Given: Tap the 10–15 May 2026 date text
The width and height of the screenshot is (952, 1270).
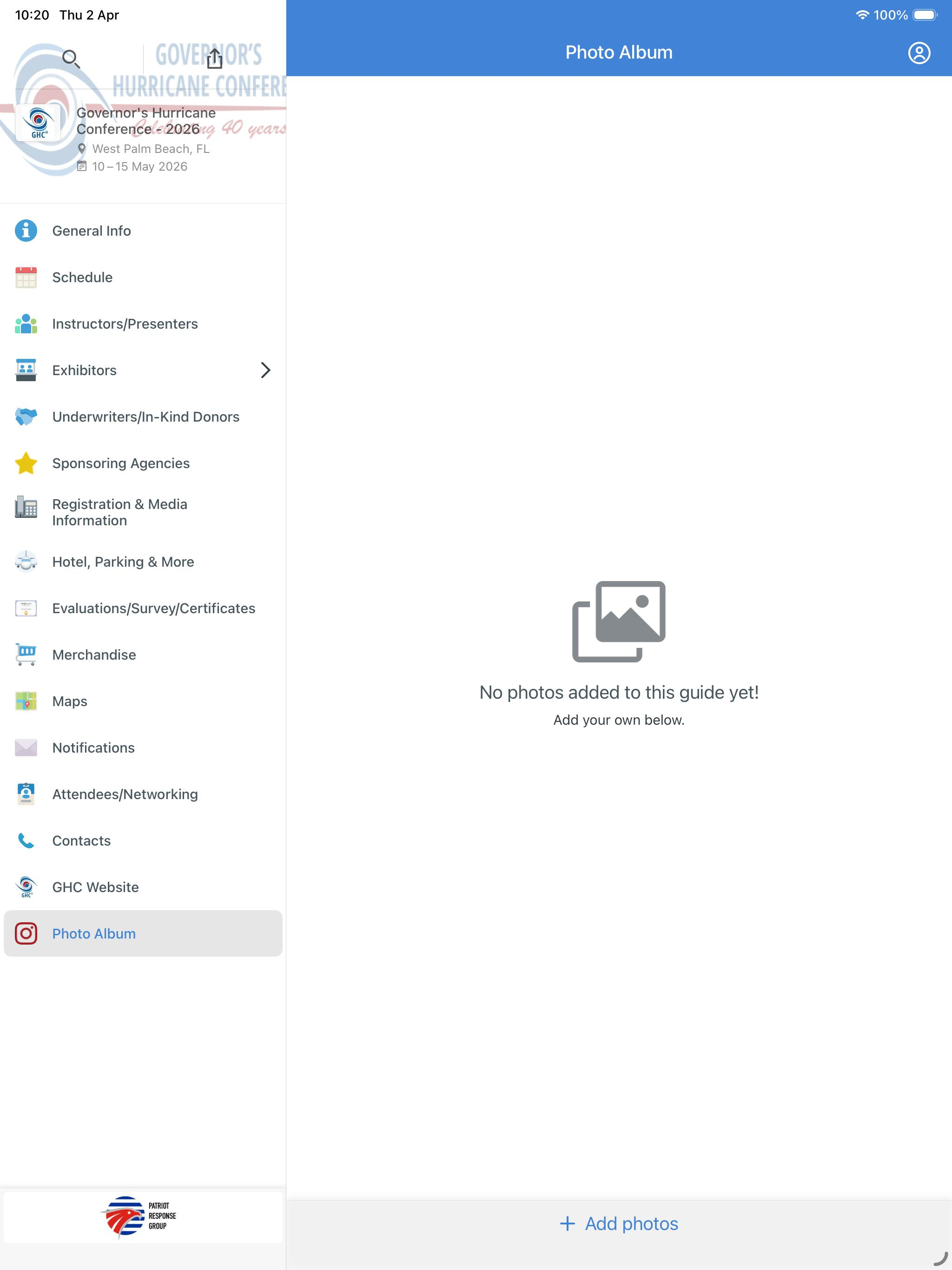Looking at the screenshot, I should coord(139,166).
